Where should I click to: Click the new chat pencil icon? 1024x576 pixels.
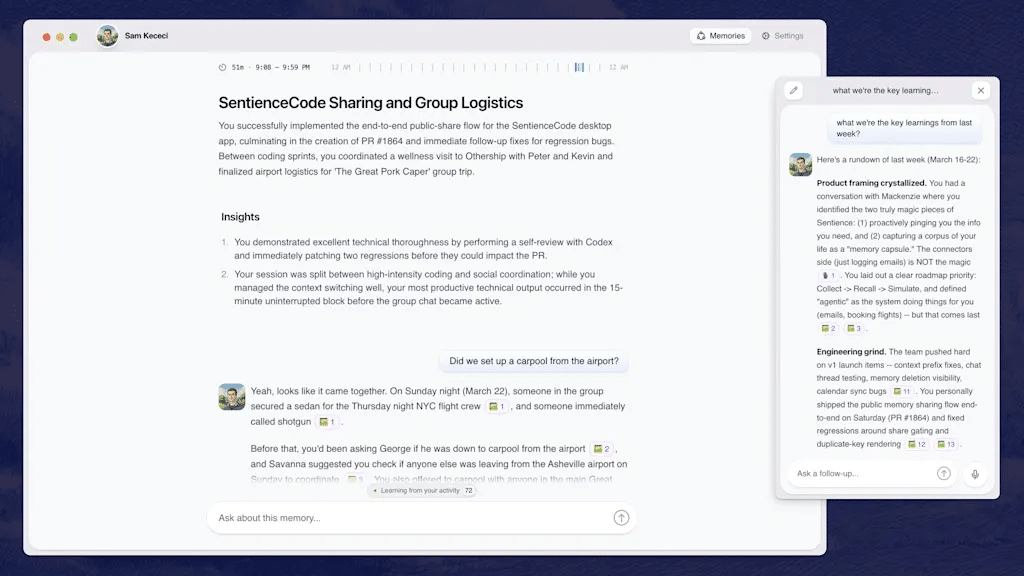click(794, 90)
